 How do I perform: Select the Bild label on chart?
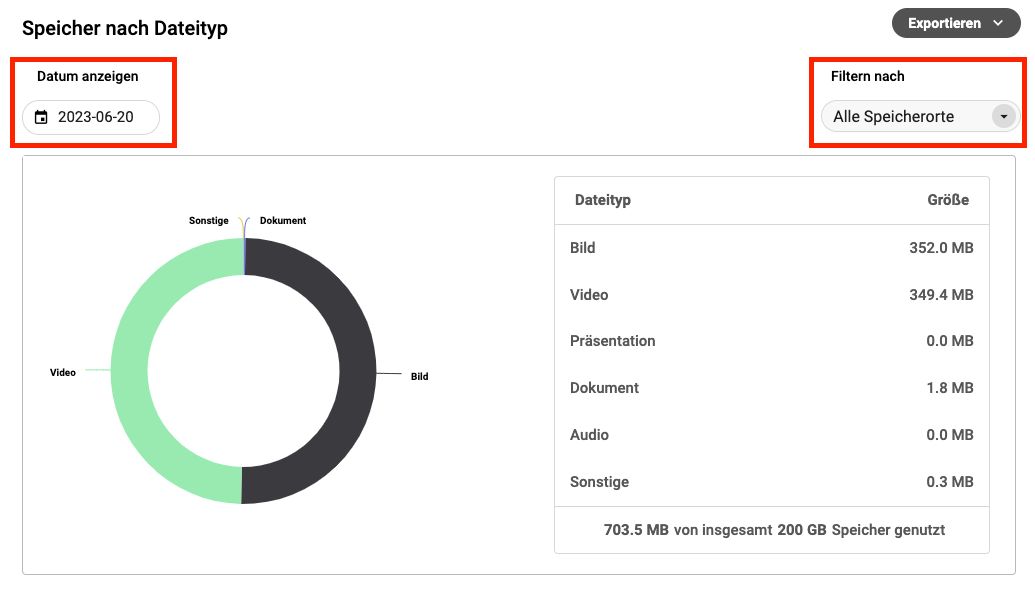tap(419, 377)
